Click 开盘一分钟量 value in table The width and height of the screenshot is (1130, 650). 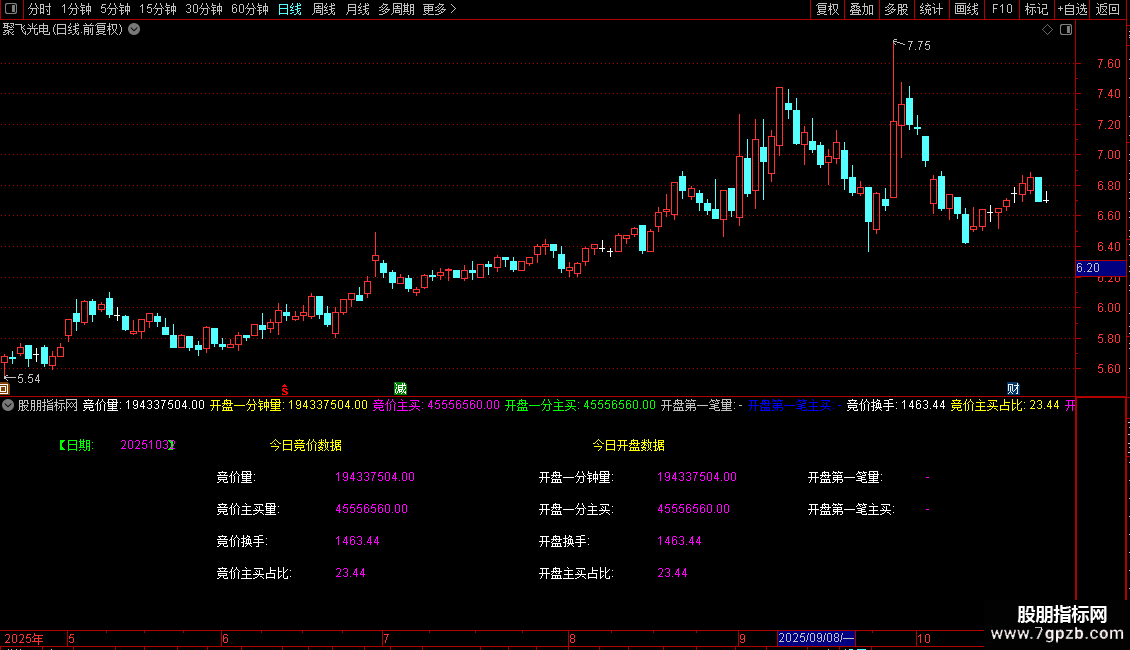tap(697, 477)
